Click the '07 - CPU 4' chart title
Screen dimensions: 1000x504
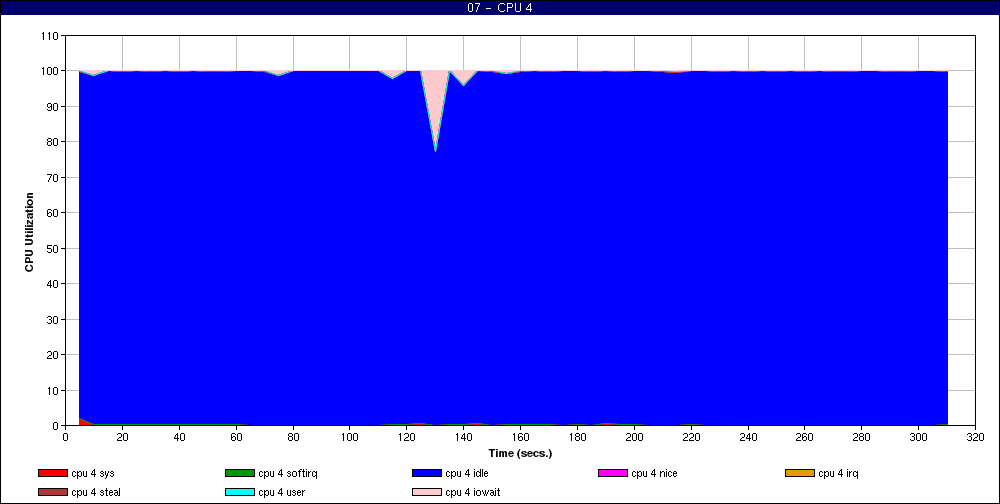[500, 8]
